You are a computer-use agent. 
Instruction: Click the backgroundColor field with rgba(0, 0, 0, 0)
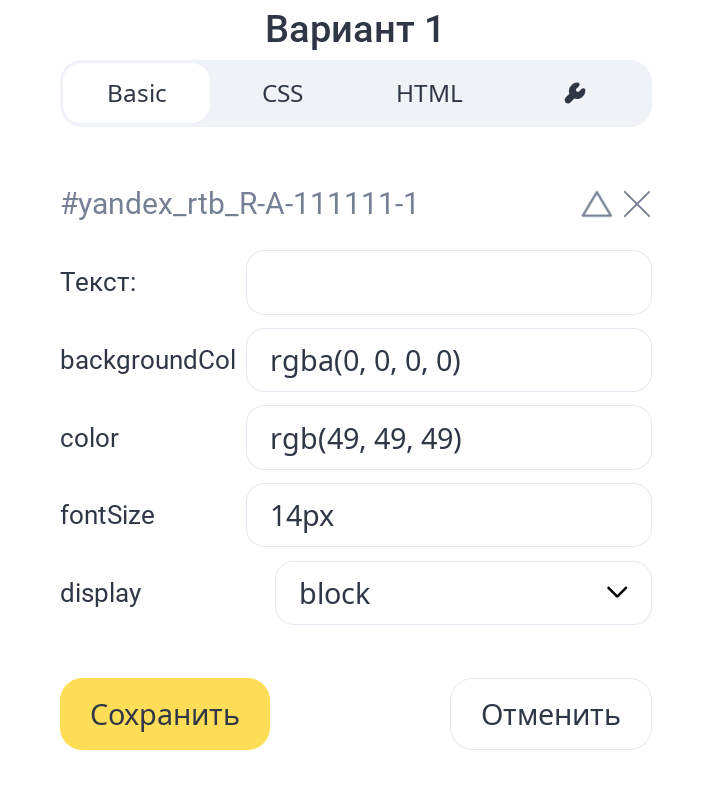coord(448,360)
